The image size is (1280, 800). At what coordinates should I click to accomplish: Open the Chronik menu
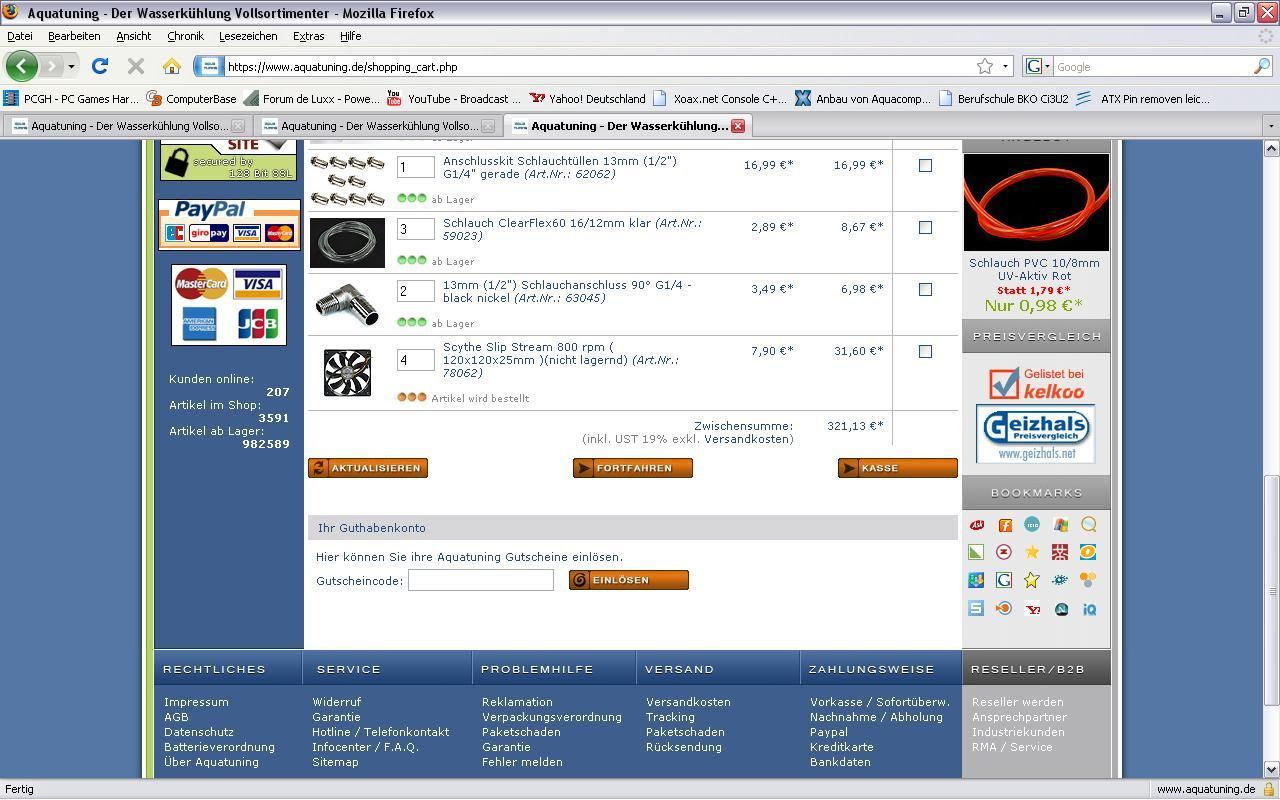coord(185,36)
